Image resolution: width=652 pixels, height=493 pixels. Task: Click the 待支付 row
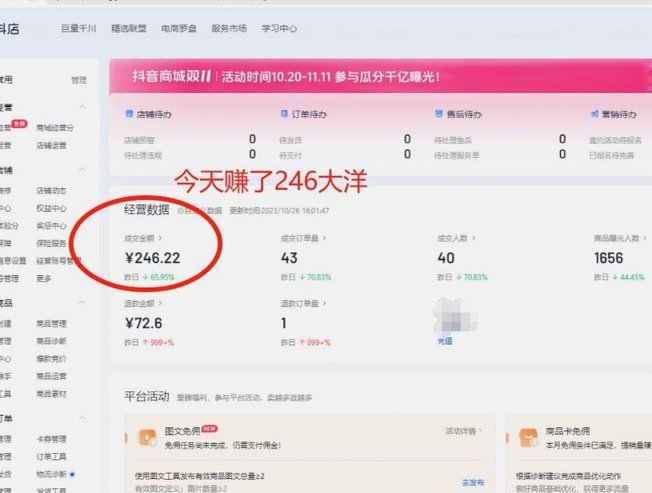pyautogui.click(x=345, y=155)
